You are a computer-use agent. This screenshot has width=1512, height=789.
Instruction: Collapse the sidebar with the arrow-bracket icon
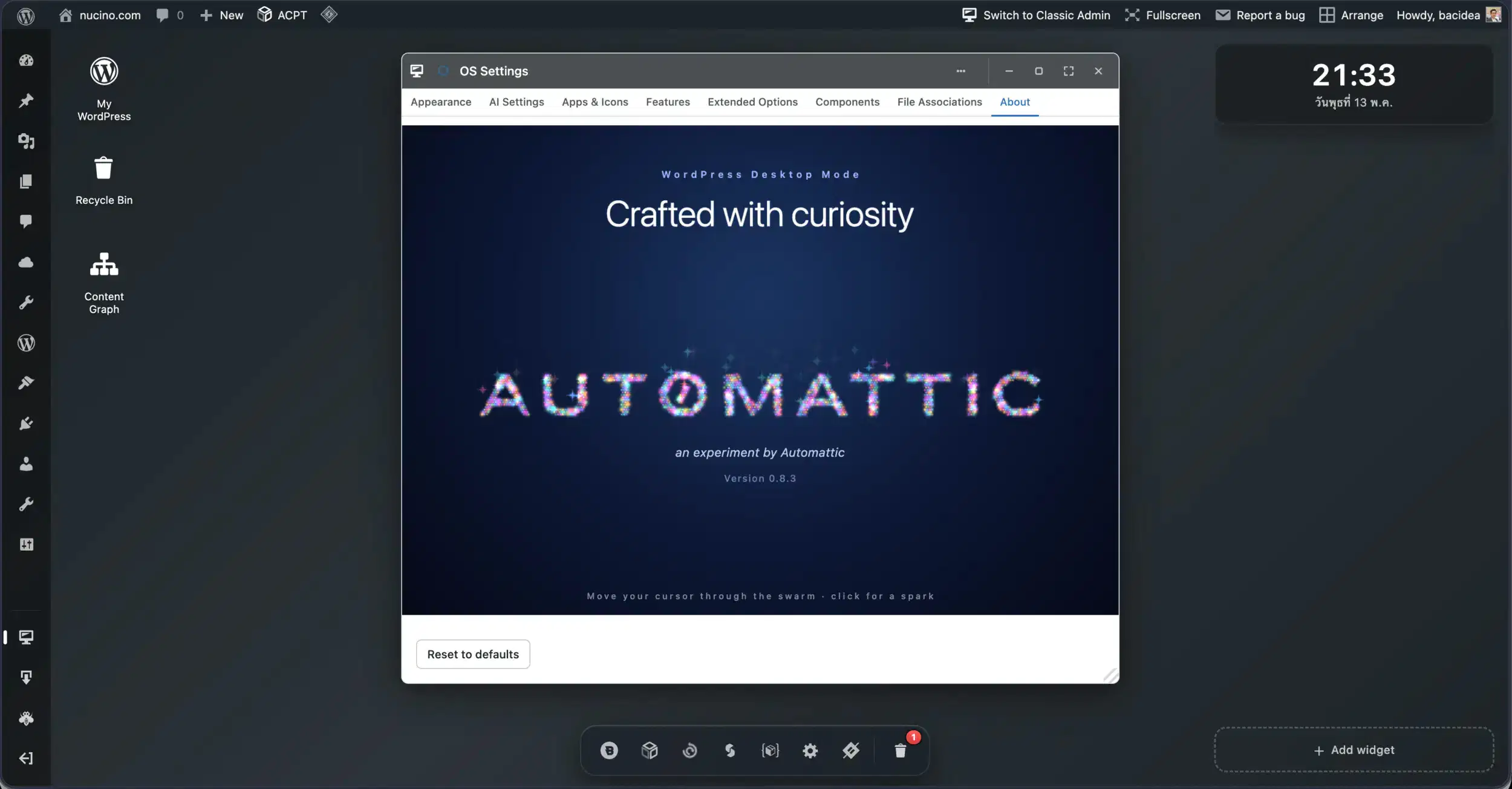coord(26,758)
